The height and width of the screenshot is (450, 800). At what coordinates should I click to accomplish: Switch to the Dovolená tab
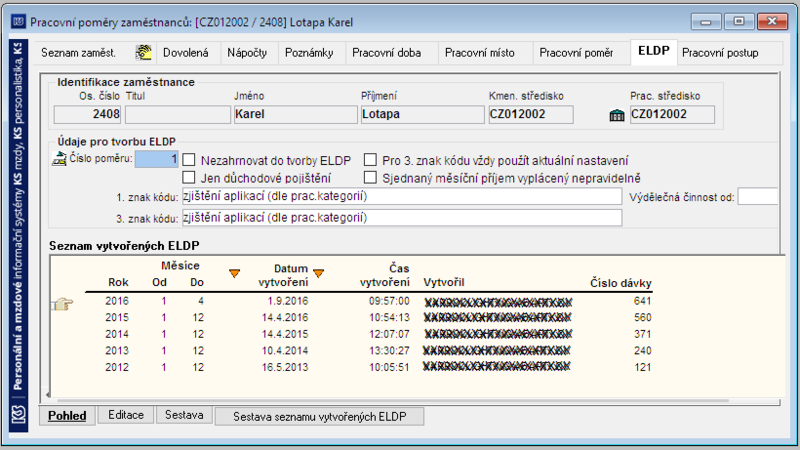(186, 53)
